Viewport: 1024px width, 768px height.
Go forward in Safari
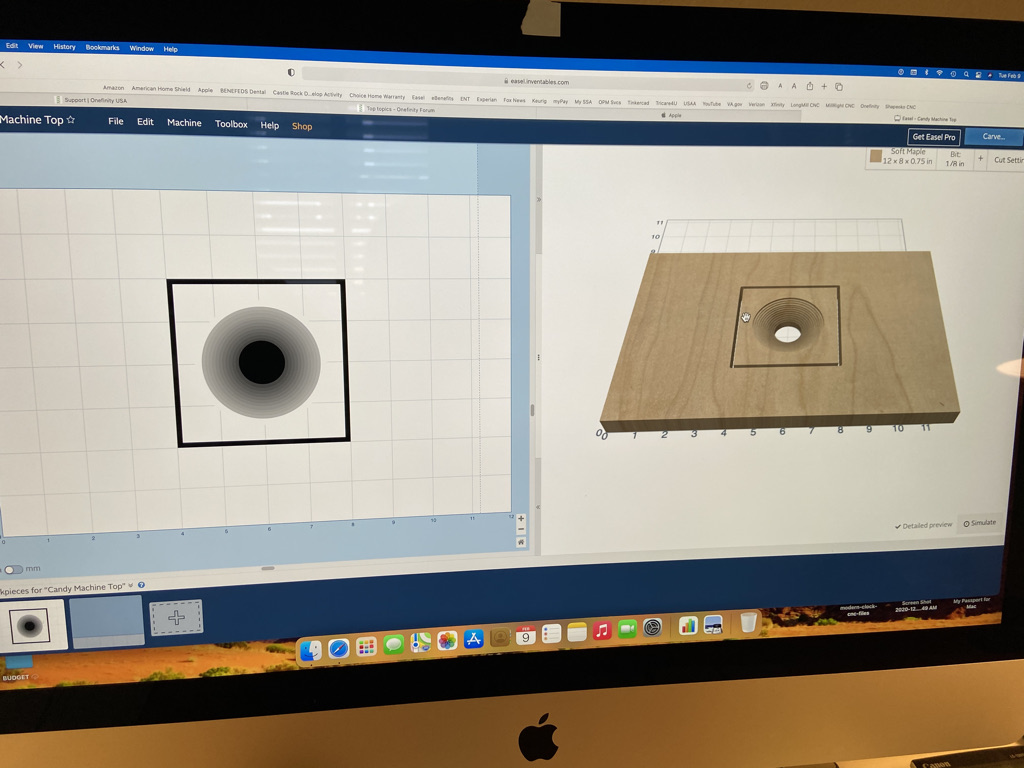tap(20, 65)
